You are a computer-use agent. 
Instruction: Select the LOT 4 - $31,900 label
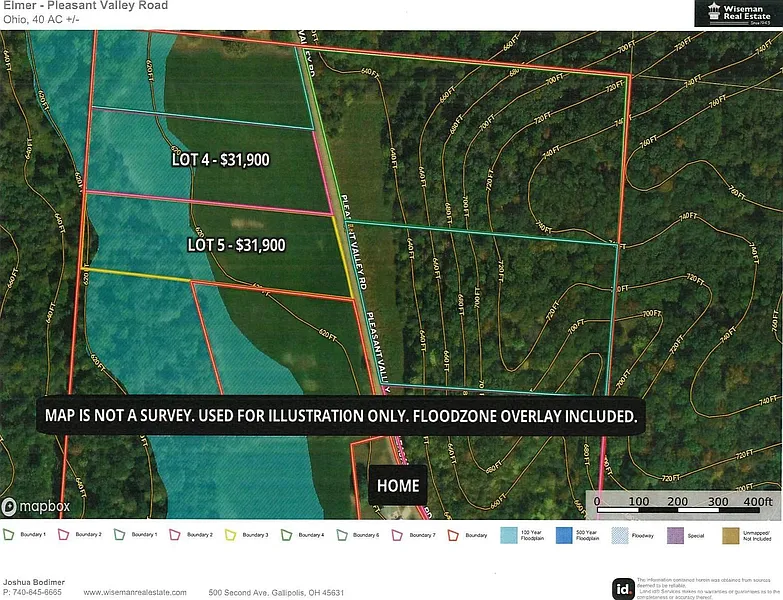click(x=218, y=159)
